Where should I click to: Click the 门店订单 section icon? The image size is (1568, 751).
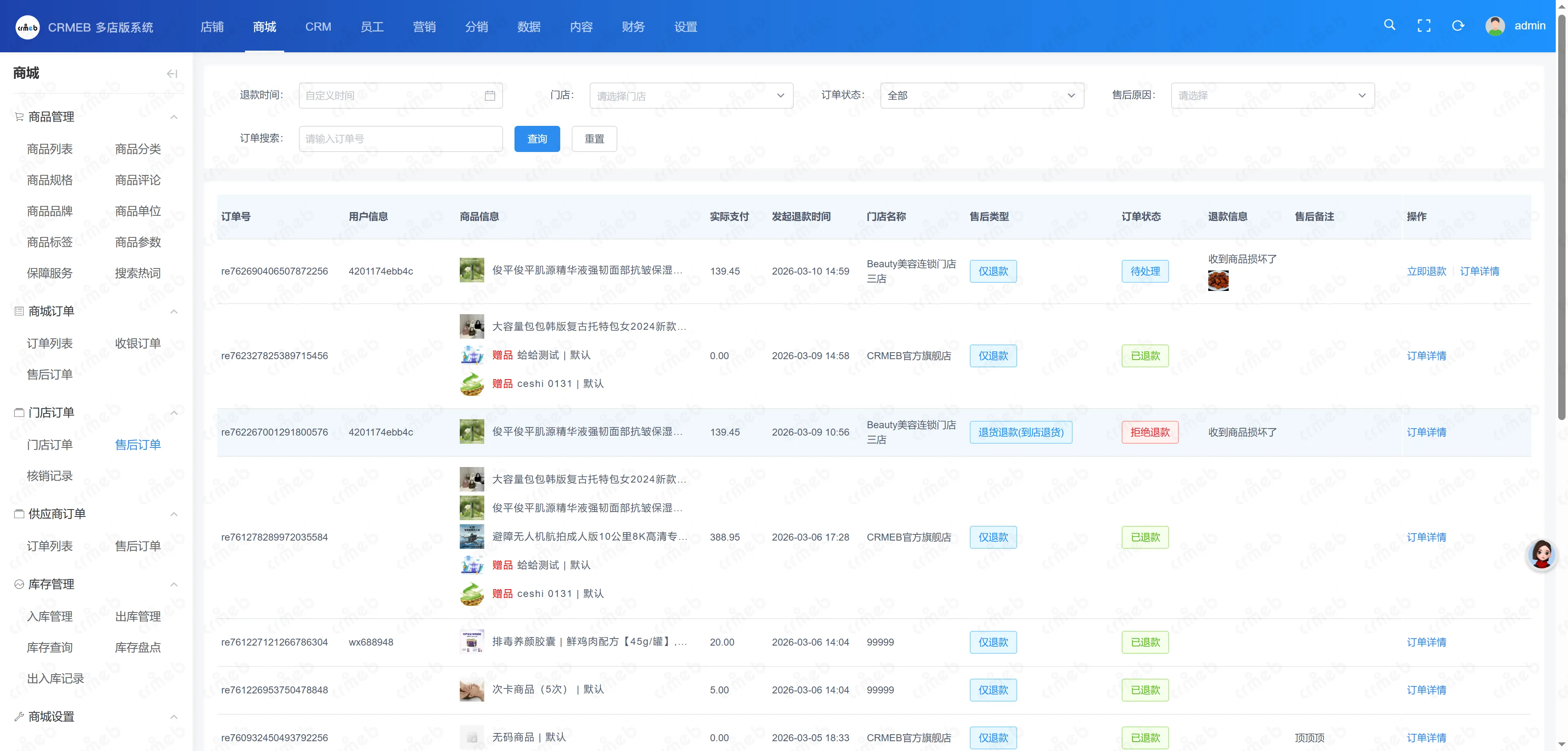(x=19, y=412)
